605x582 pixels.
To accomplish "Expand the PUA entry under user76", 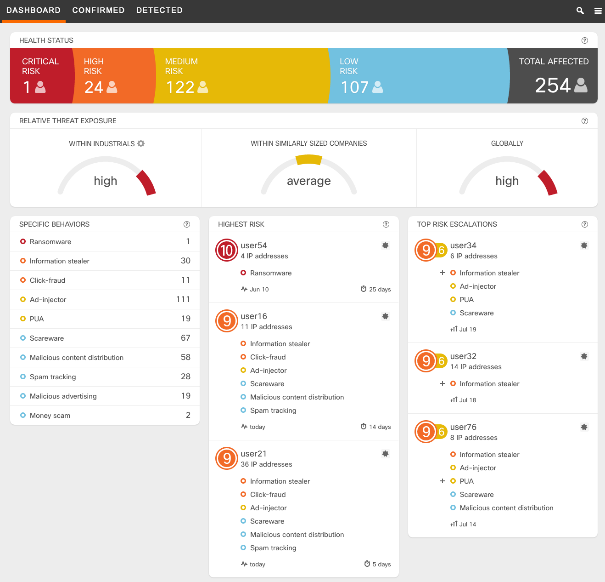I will (x=441, y=481).
